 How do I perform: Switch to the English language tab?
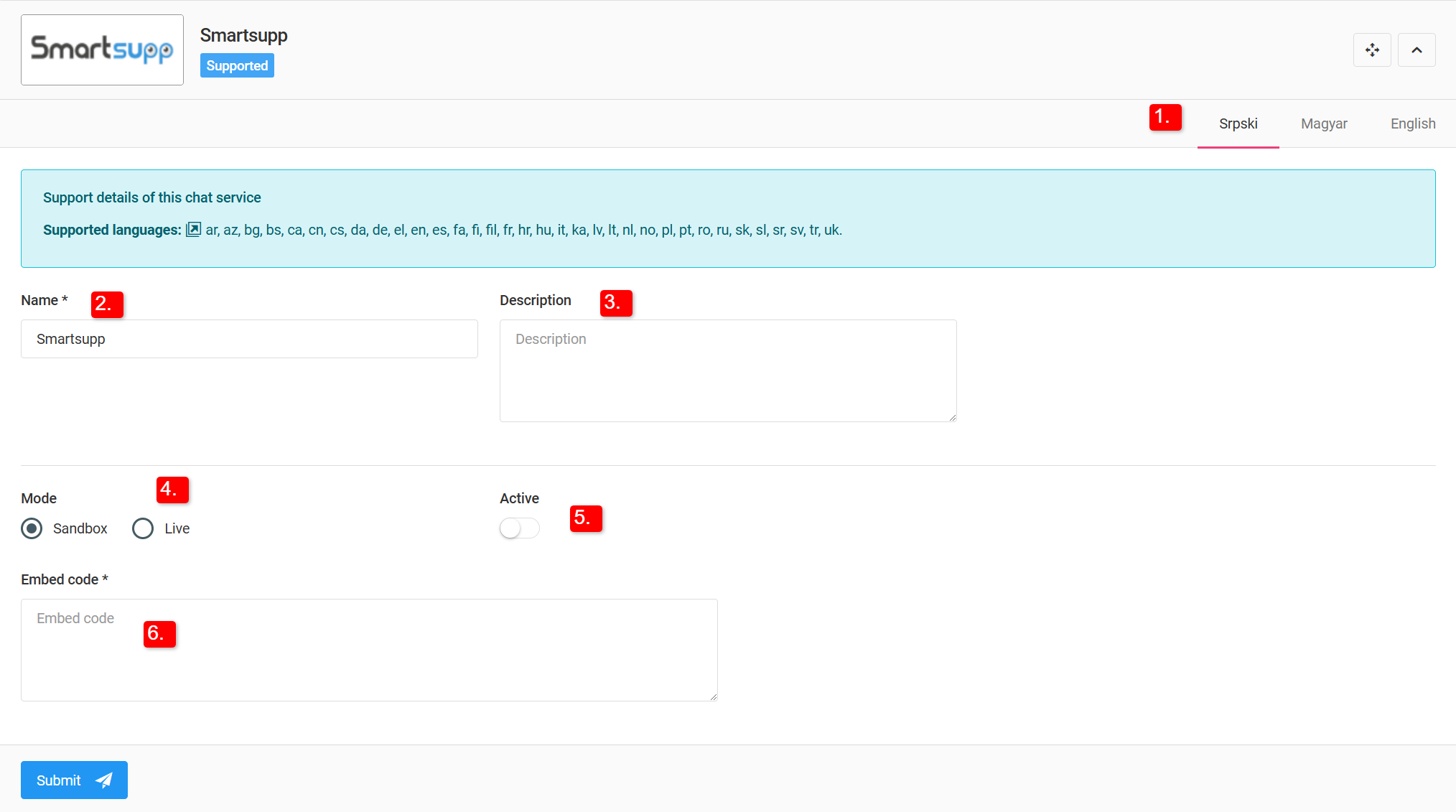[x=1412, y=123]
